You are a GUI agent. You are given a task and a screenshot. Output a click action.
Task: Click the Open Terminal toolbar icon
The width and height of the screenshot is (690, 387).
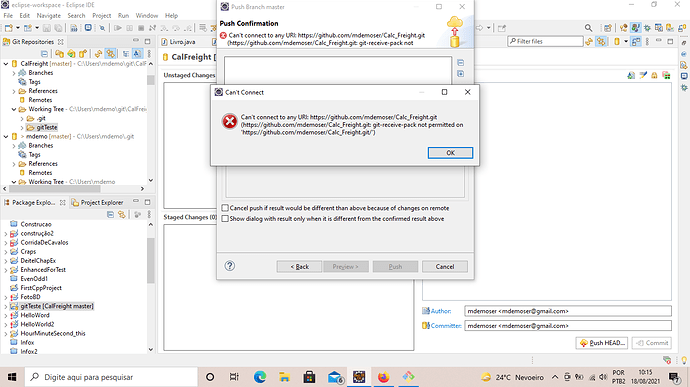(x=88, y=28)
